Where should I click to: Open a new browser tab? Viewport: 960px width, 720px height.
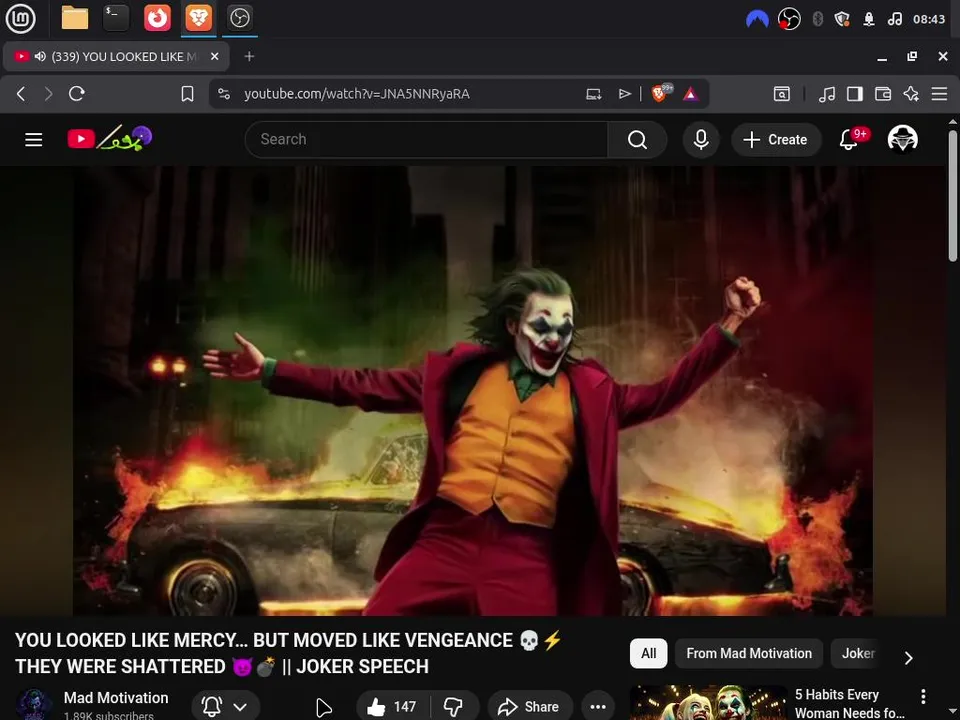249,56
